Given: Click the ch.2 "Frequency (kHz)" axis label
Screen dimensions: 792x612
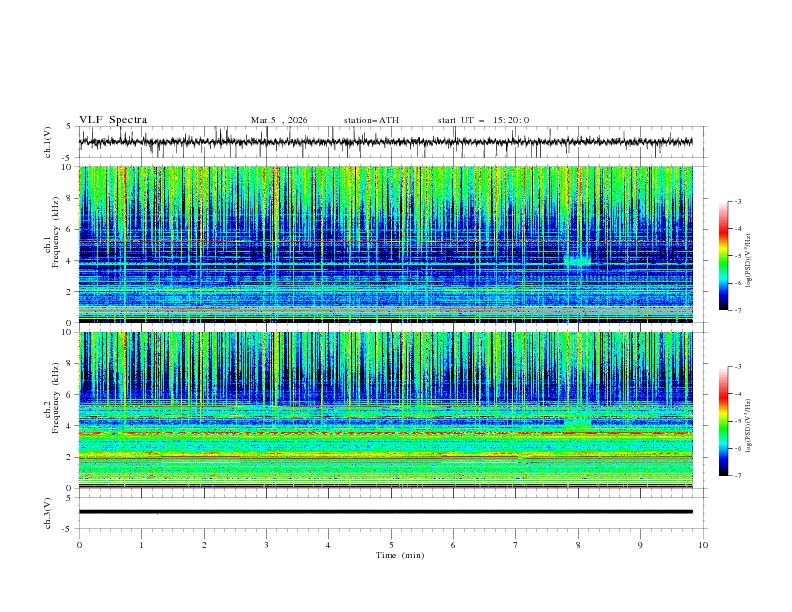Looking at the screenshot, I should point(56,397).
